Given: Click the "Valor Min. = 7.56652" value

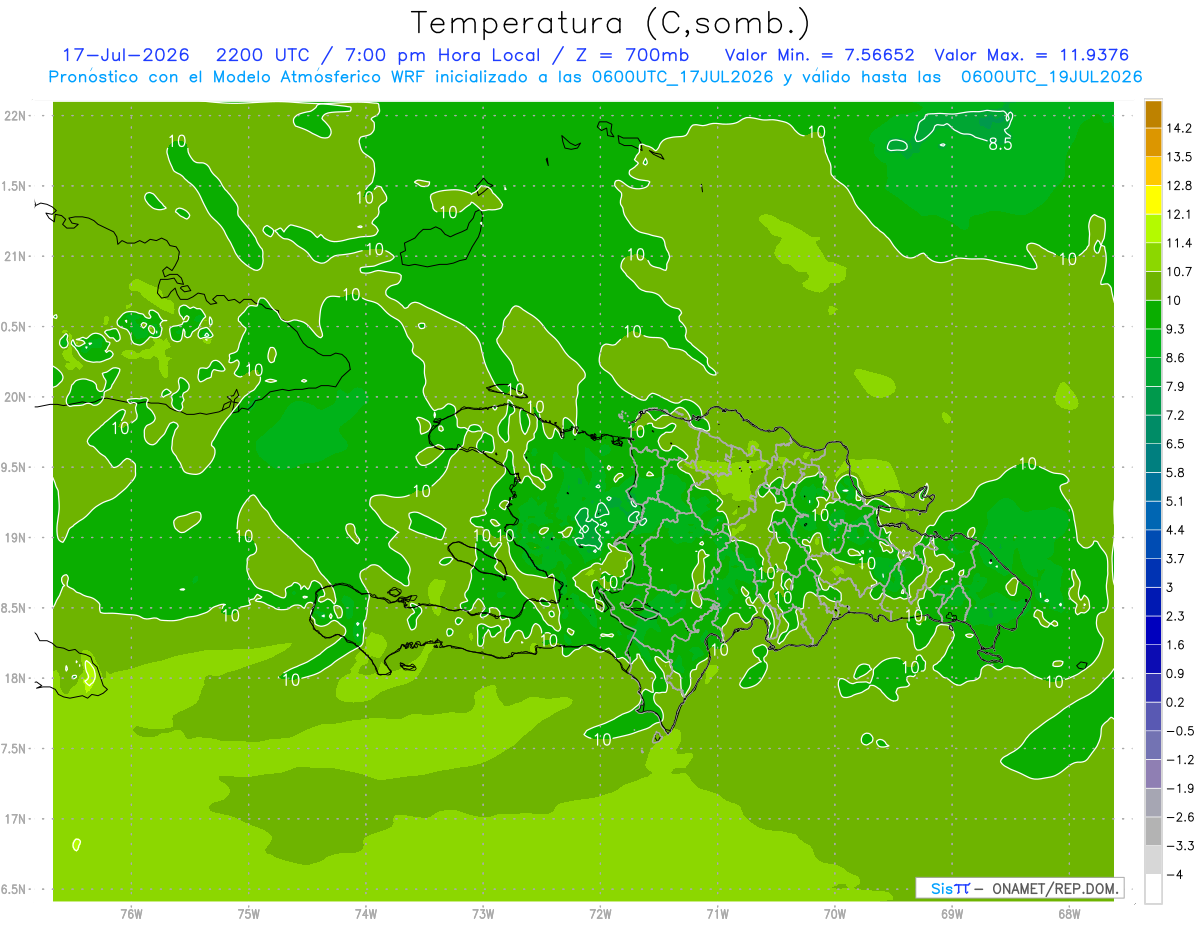Looking at the screenshot, I should click(820, 55).
